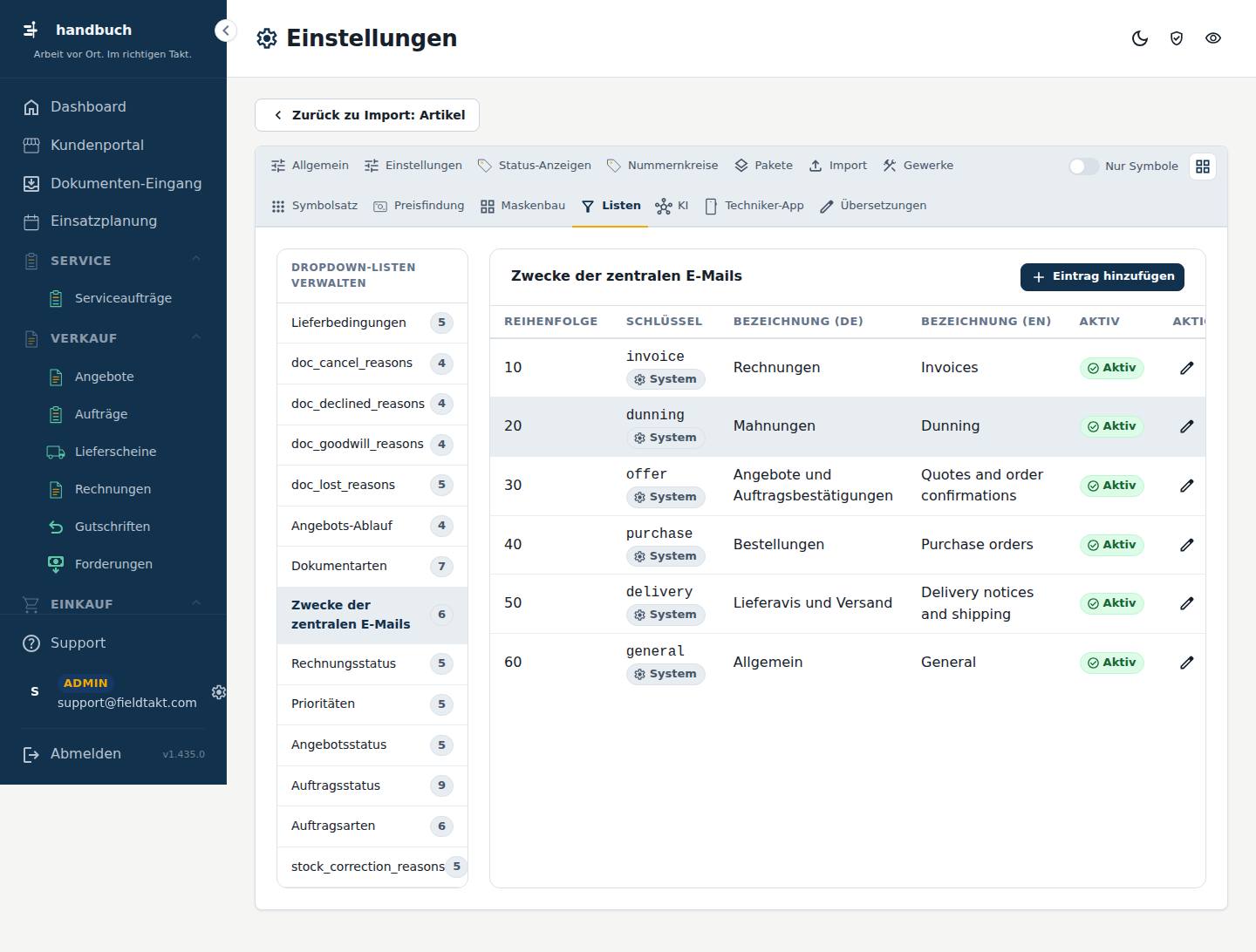Edit the invoice row pencil icon
The image size is (1256, 952).
pyautogui.click(x=1187, y=368)
